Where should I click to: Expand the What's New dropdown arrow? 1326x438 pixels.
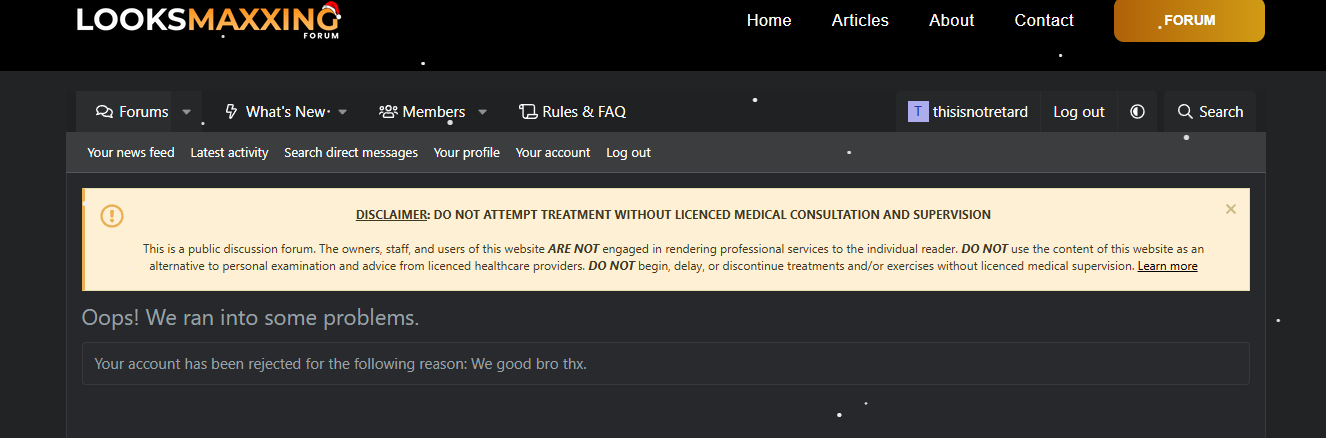[343, 112]
